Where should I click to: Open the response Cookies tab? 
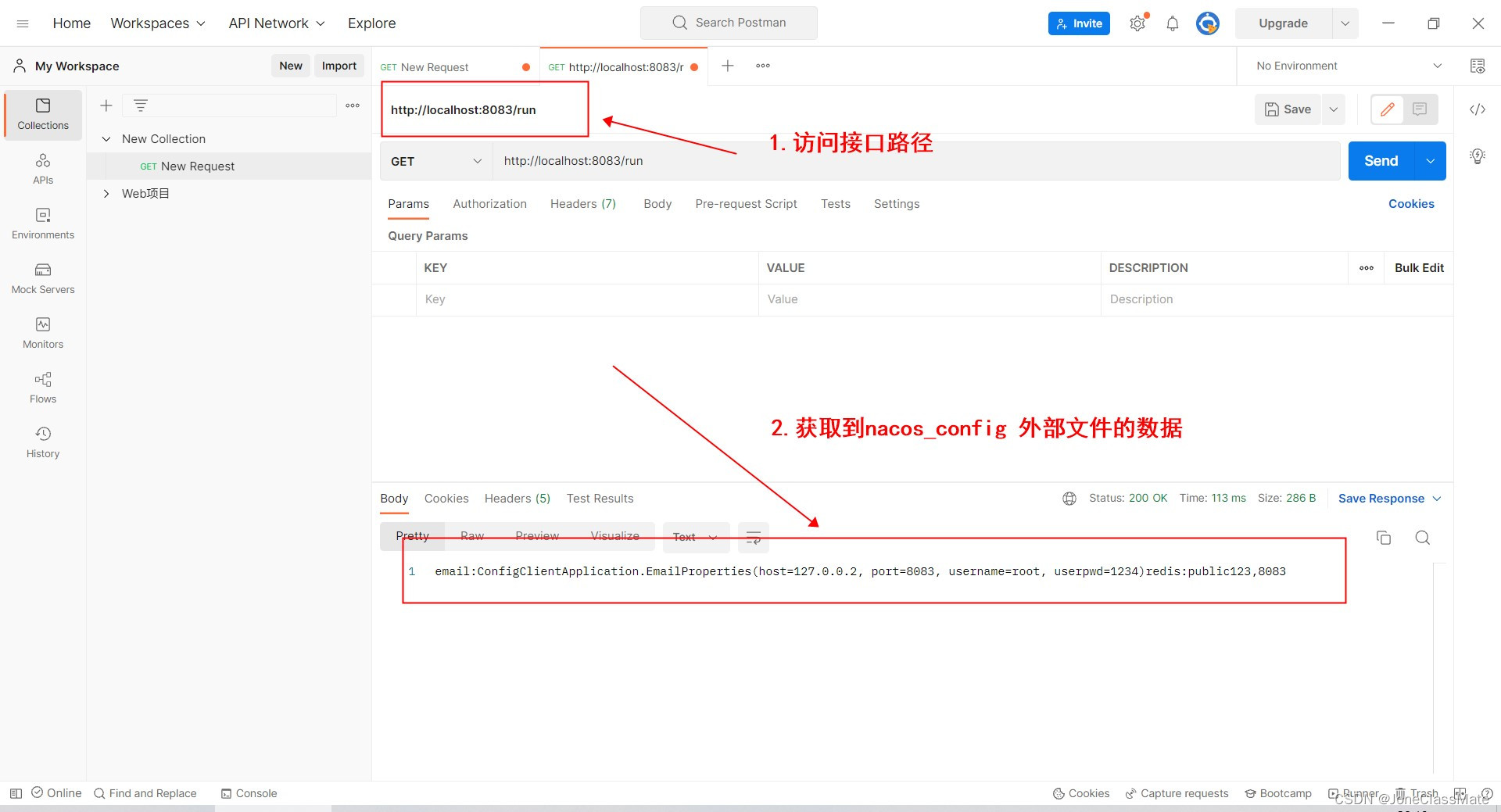[x=446, y=499]
